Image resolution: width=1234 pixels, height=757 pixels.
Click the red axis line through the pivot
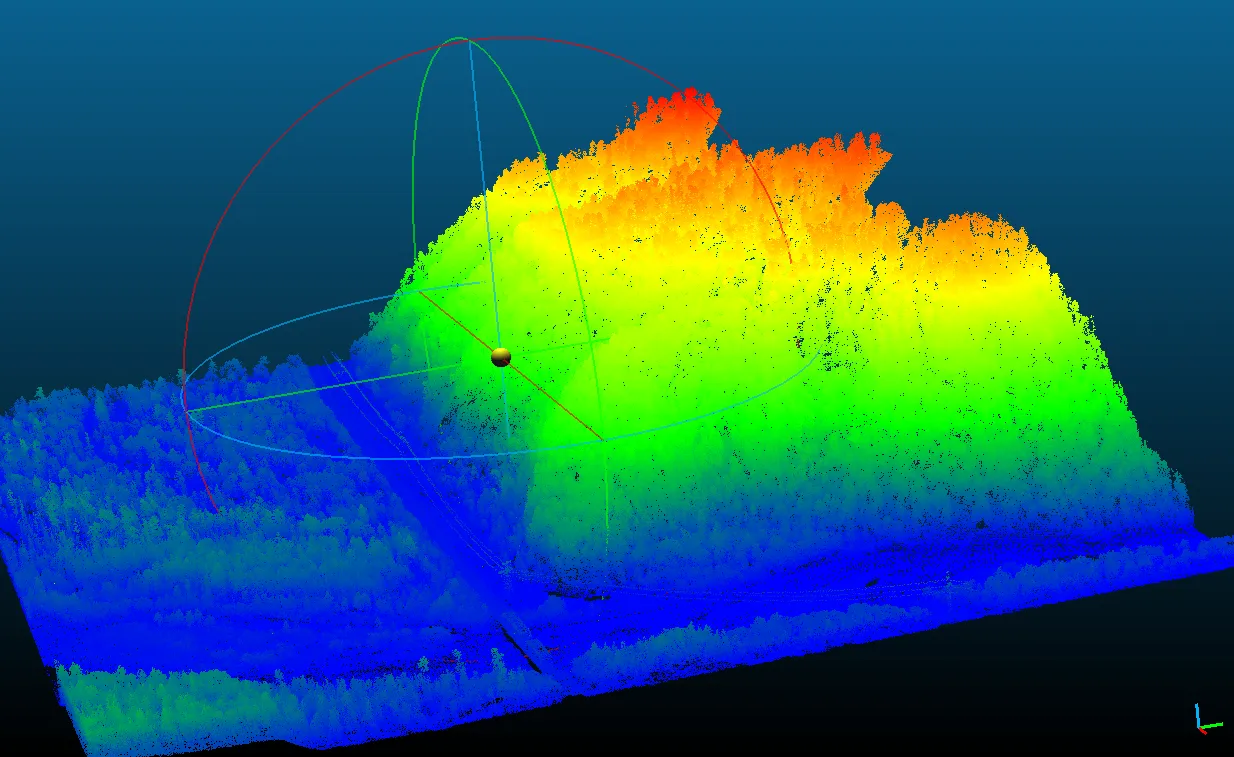click(x=555, y=400)
